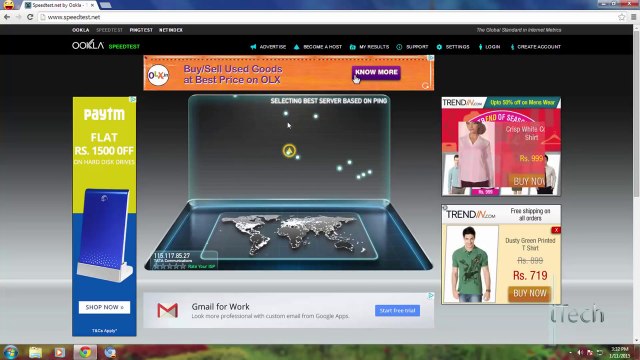Click Settings gear icon
Viewport: 640px width, 360px height.
pyautogui.click(x=439, y=47)
